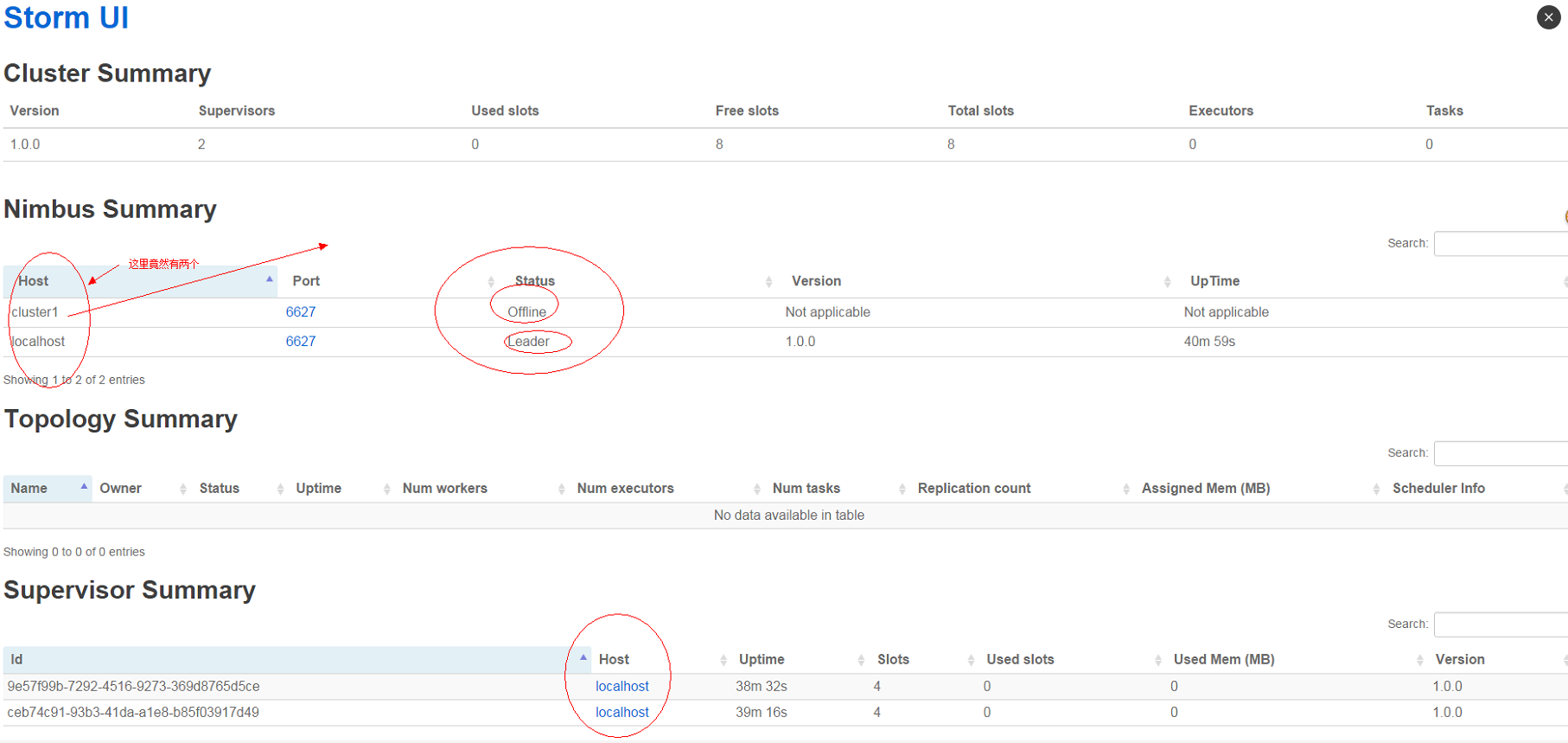The height and width of the screenshot is (743, 1568).
Task: Click the Executors column header
Action: coord(1221,111)
